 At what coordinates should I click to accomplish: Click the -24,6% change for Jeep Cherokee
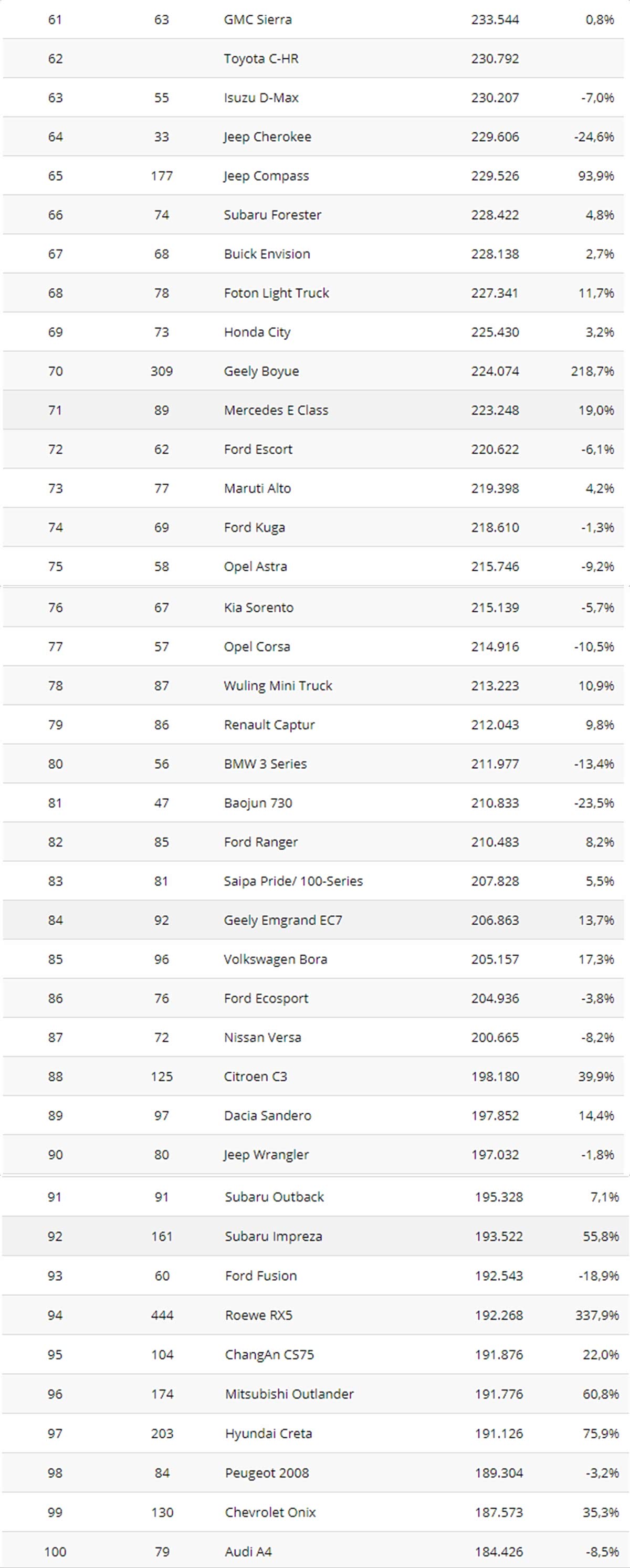tap(593, 137)
